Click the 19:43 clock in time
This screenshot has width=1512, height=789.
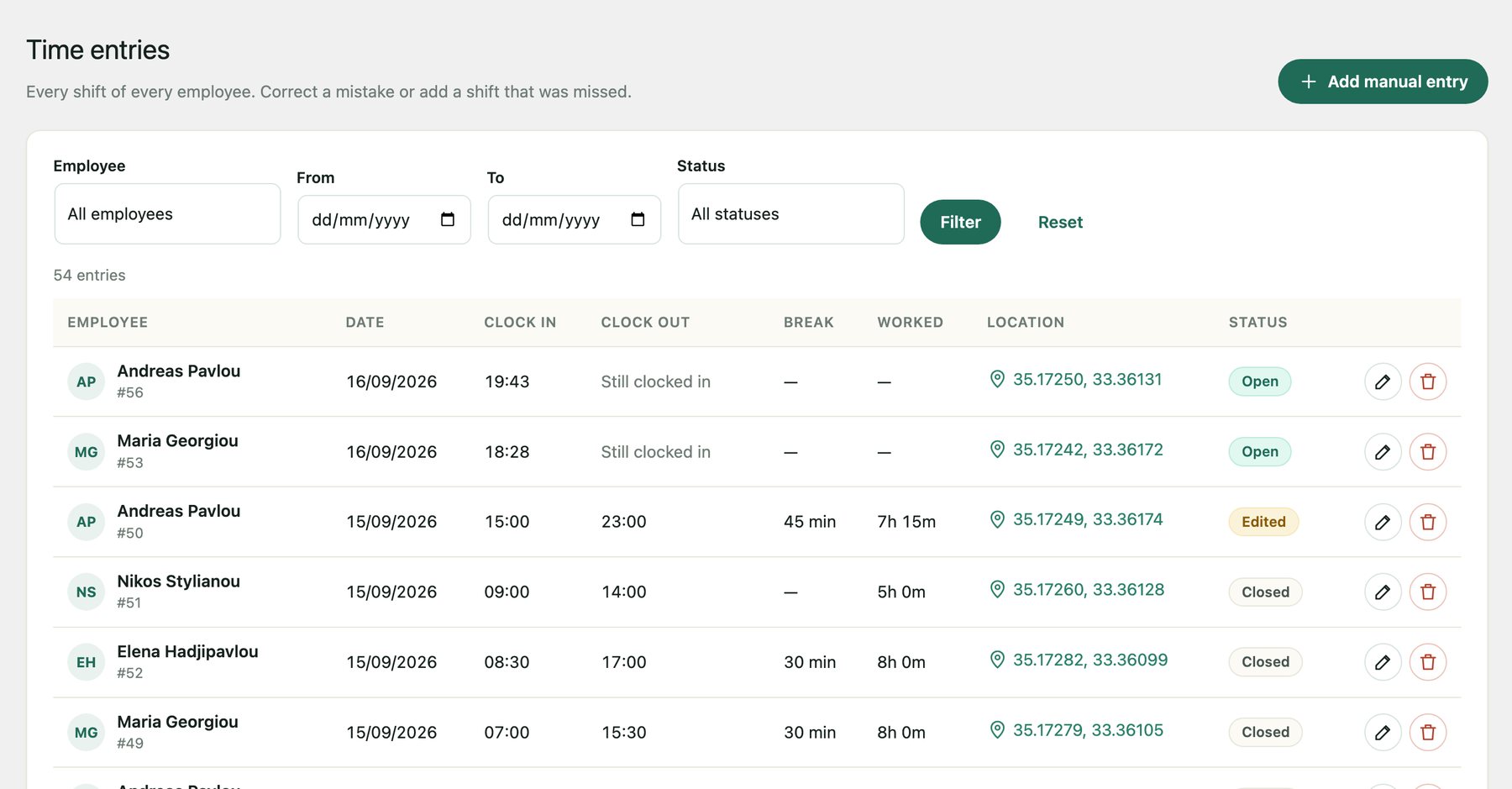coord(507,381)
